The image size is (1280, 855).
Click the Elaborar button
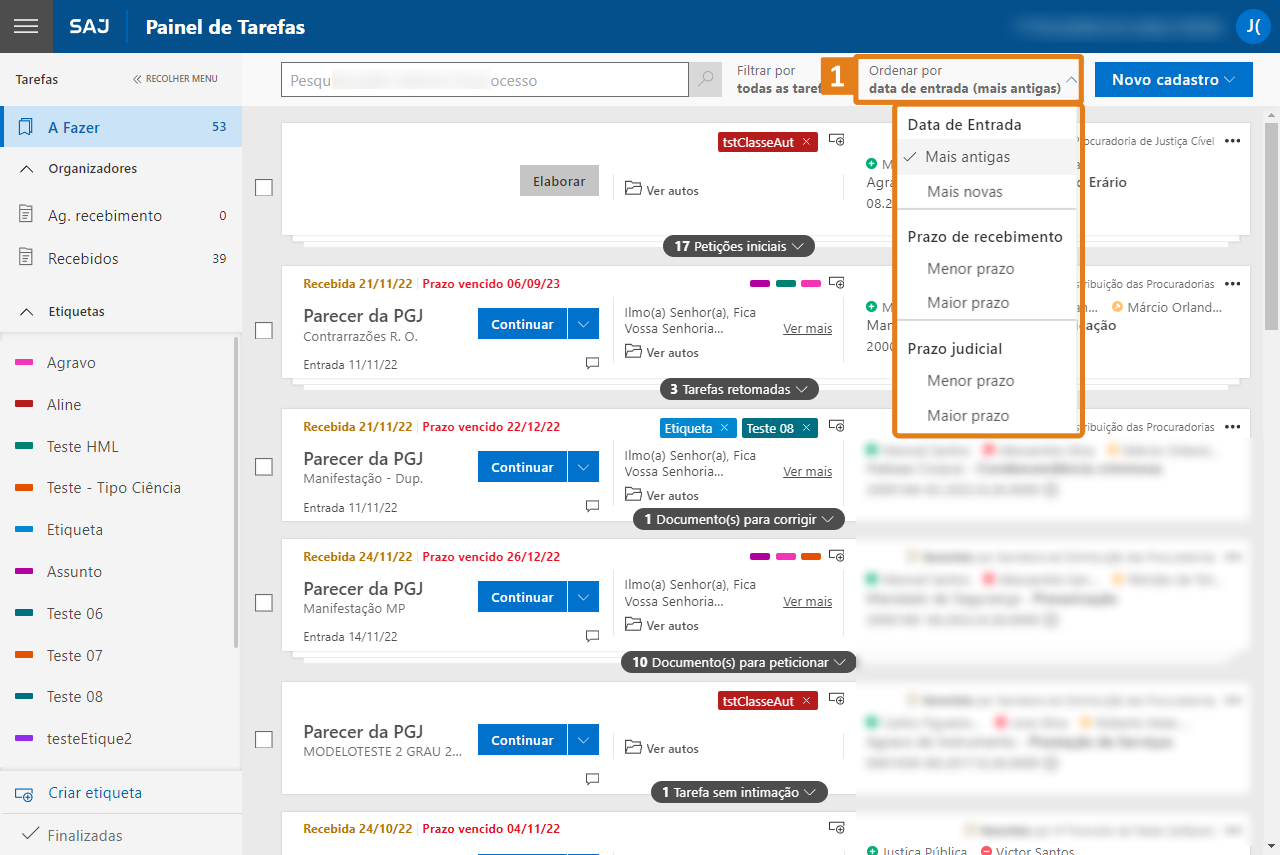(559, 181)
